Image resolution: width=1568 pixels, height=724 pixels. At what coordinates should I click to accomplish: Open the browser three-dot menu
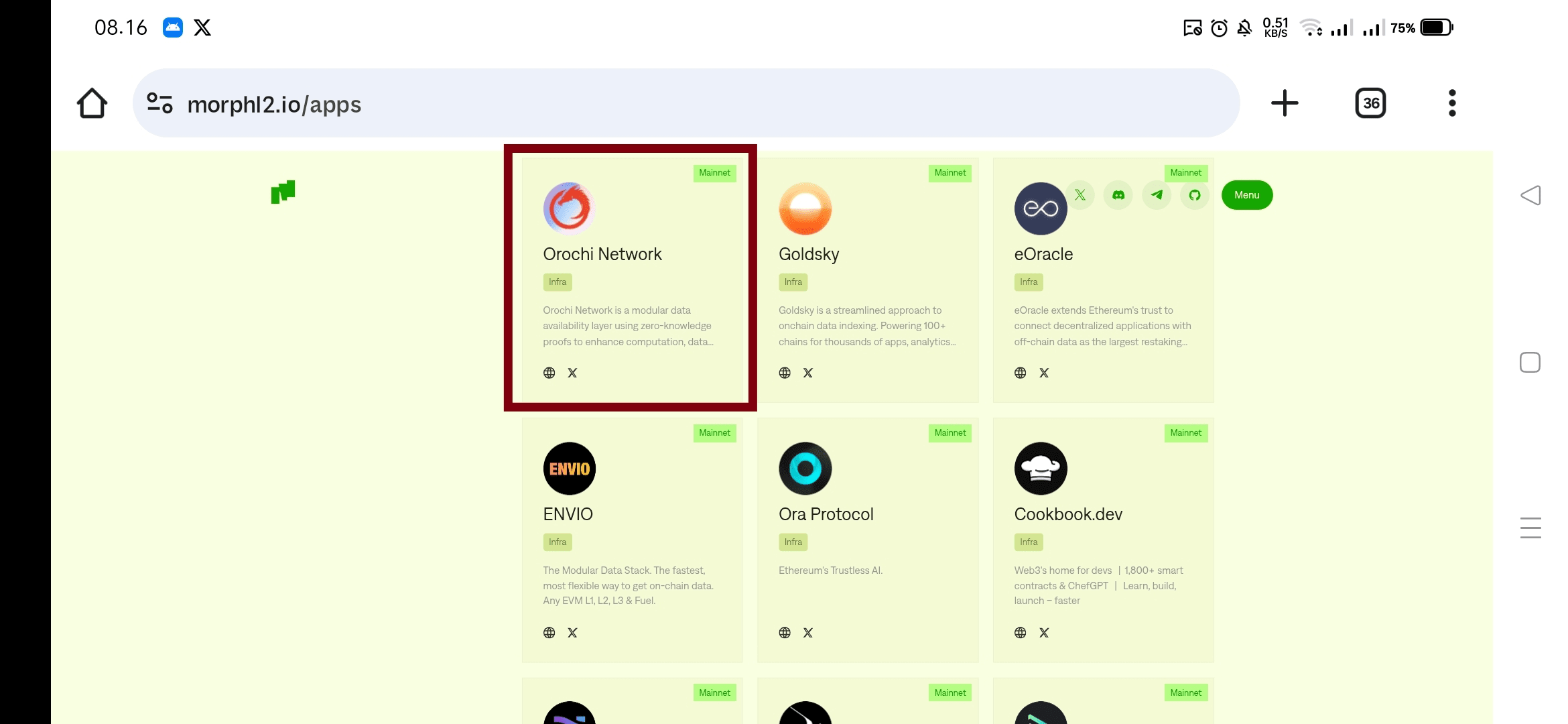coord(1451,103)
